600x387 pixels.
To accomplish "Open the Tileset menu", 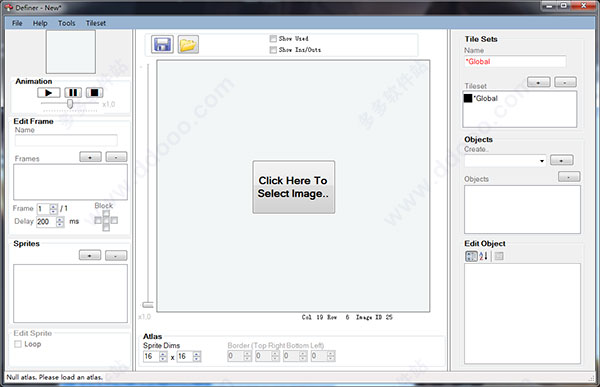I will [x=96, y=23].
